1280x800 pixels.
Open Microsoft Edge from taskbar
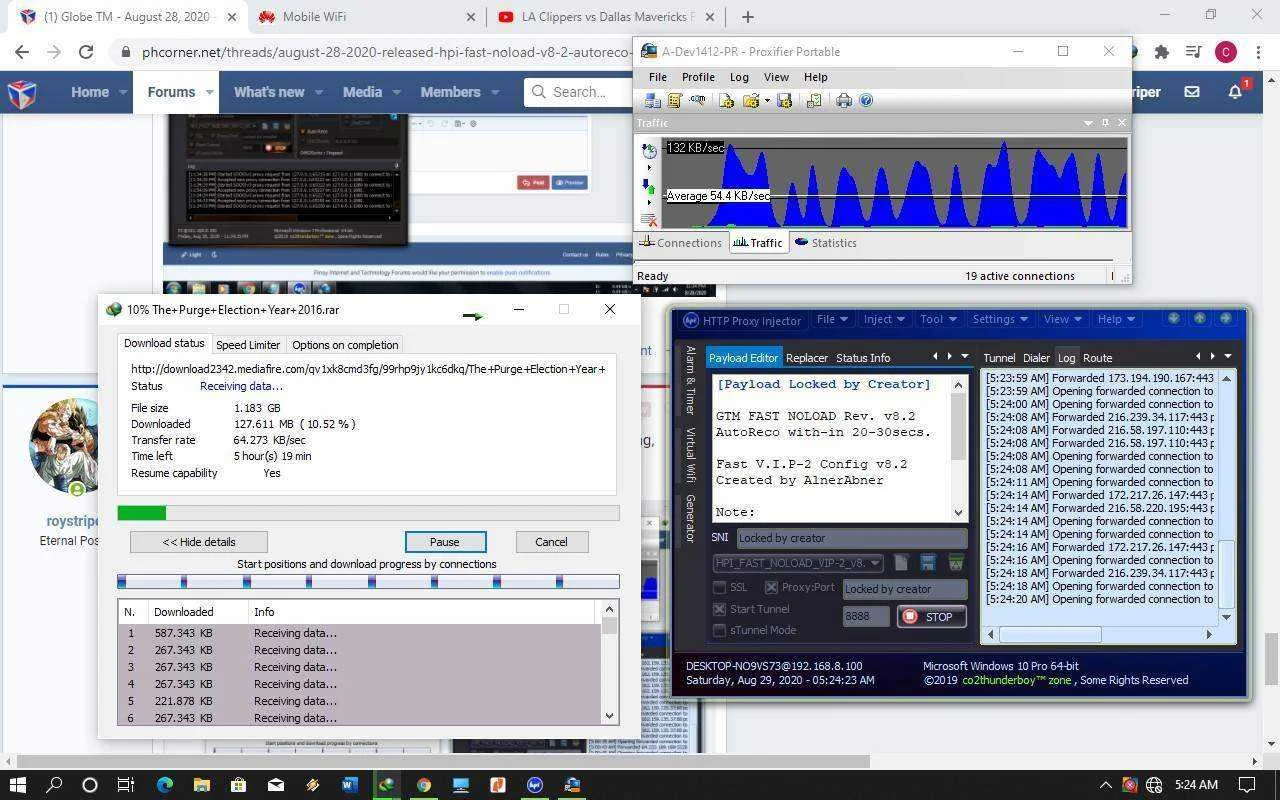point(164,784)
